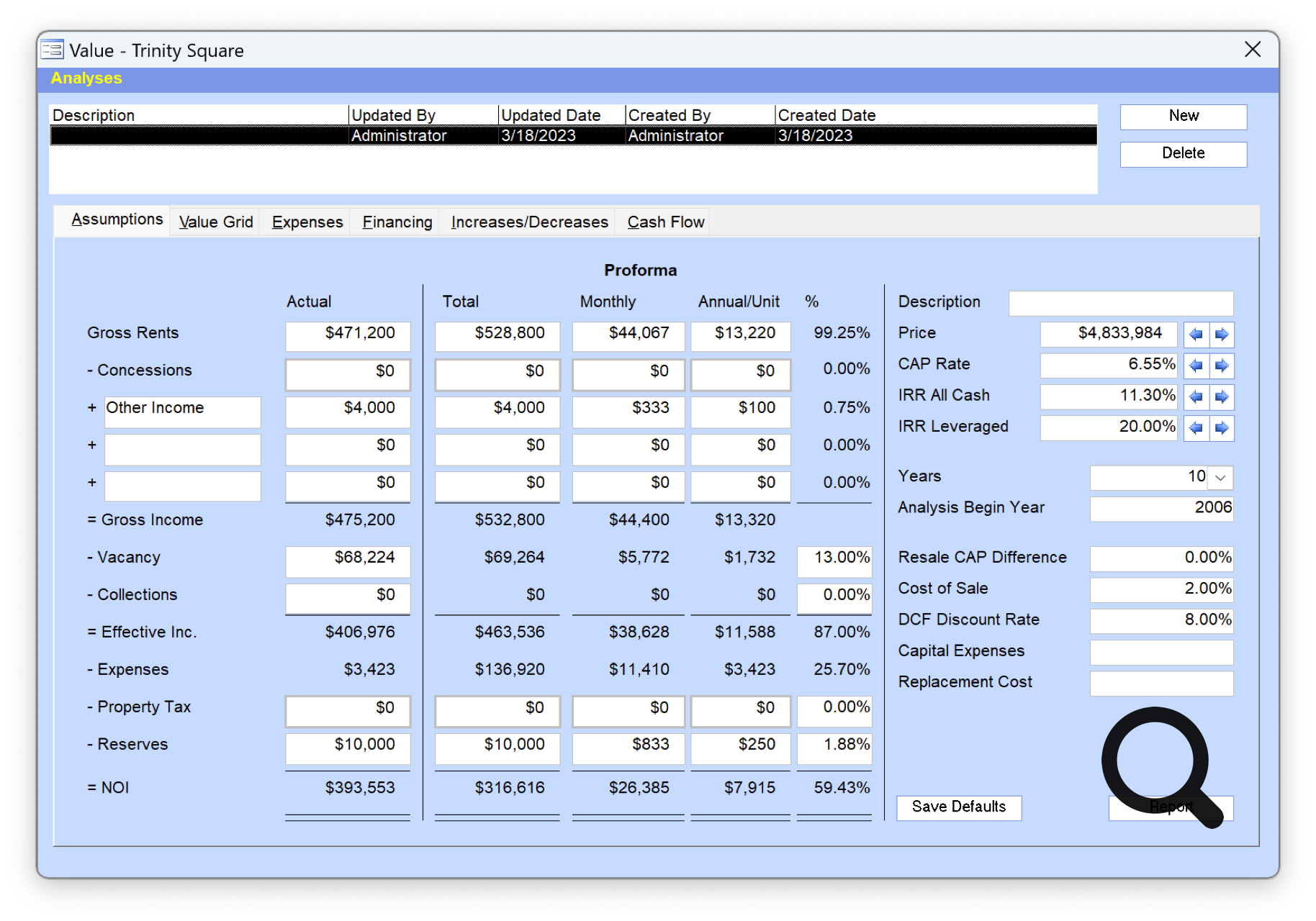
Task: Click the Actual Other Income field $4,000
Action: (348, 412)
